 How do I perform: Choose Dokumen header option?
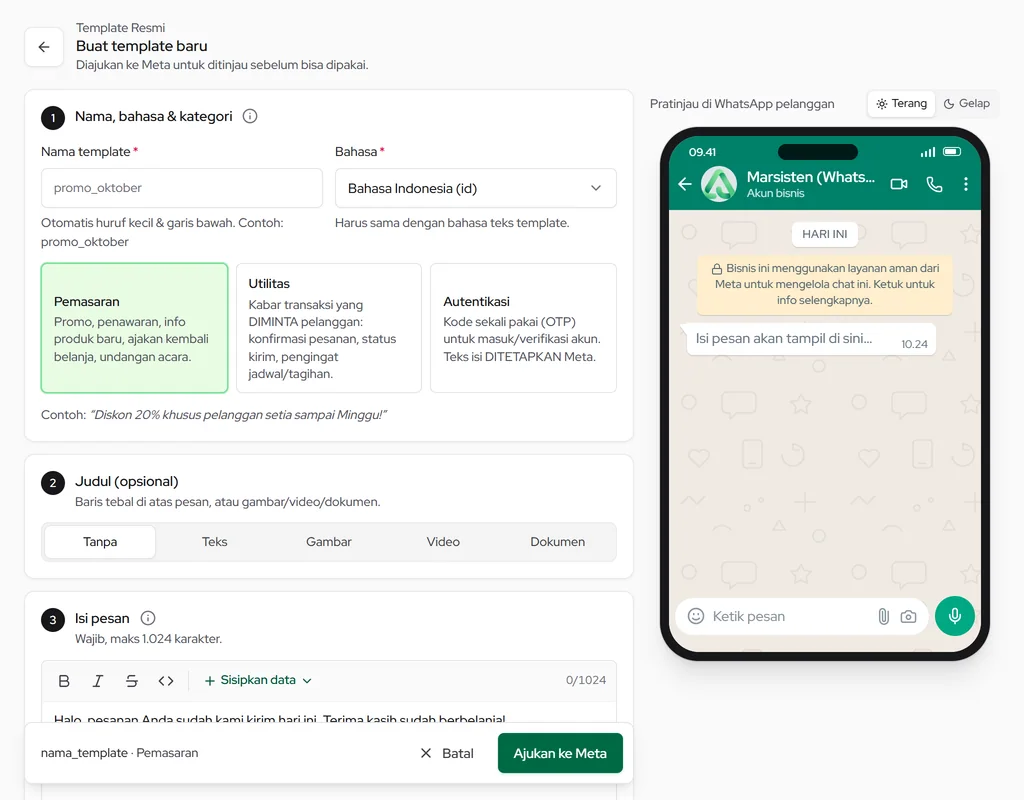tap(557, 541)
